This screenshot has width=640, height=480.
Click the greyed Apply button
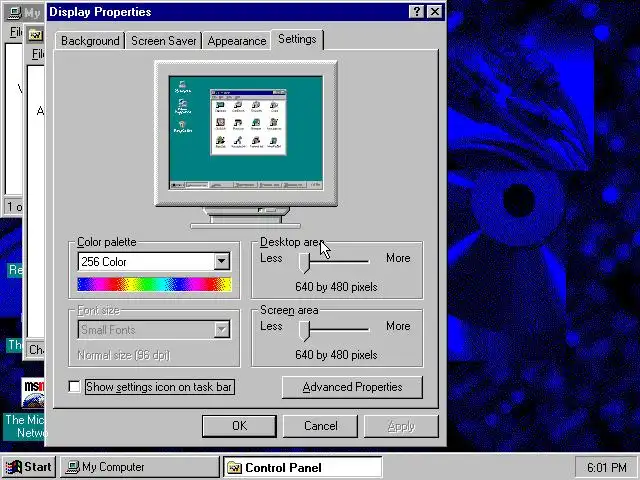pyautogui.click(x=401, y=426)
